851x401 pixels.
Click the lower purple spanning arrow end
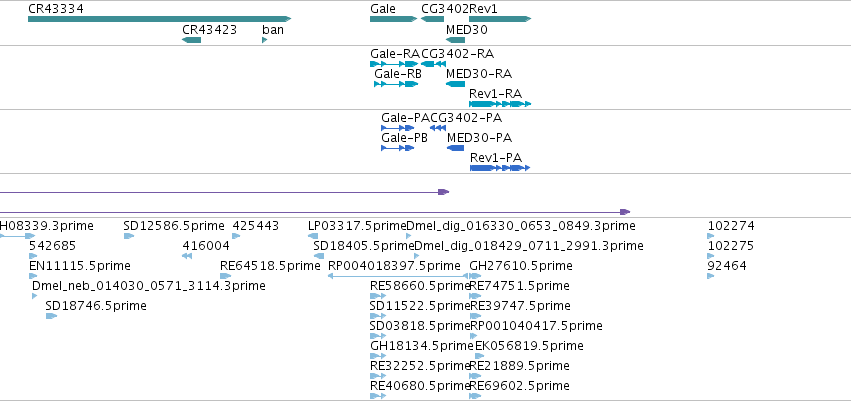(x=625, y=212)
